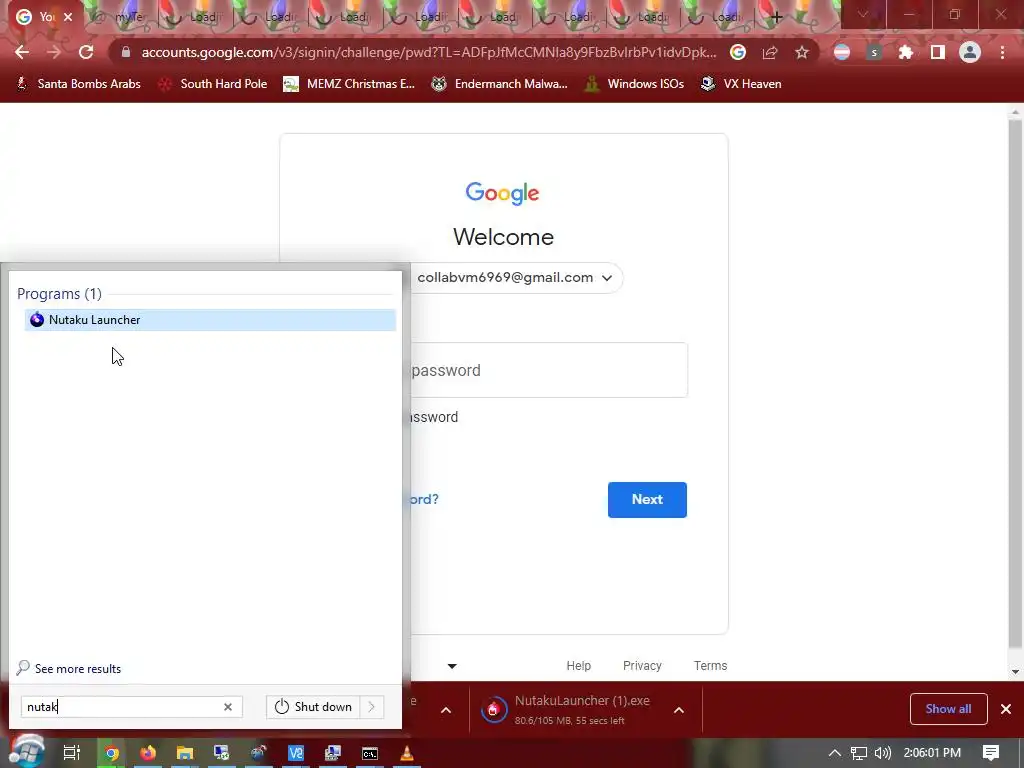Image resolution: width=1024 pixels, height=768 pixels.
Task: Click the address bar URL
Action: (428, 52)
